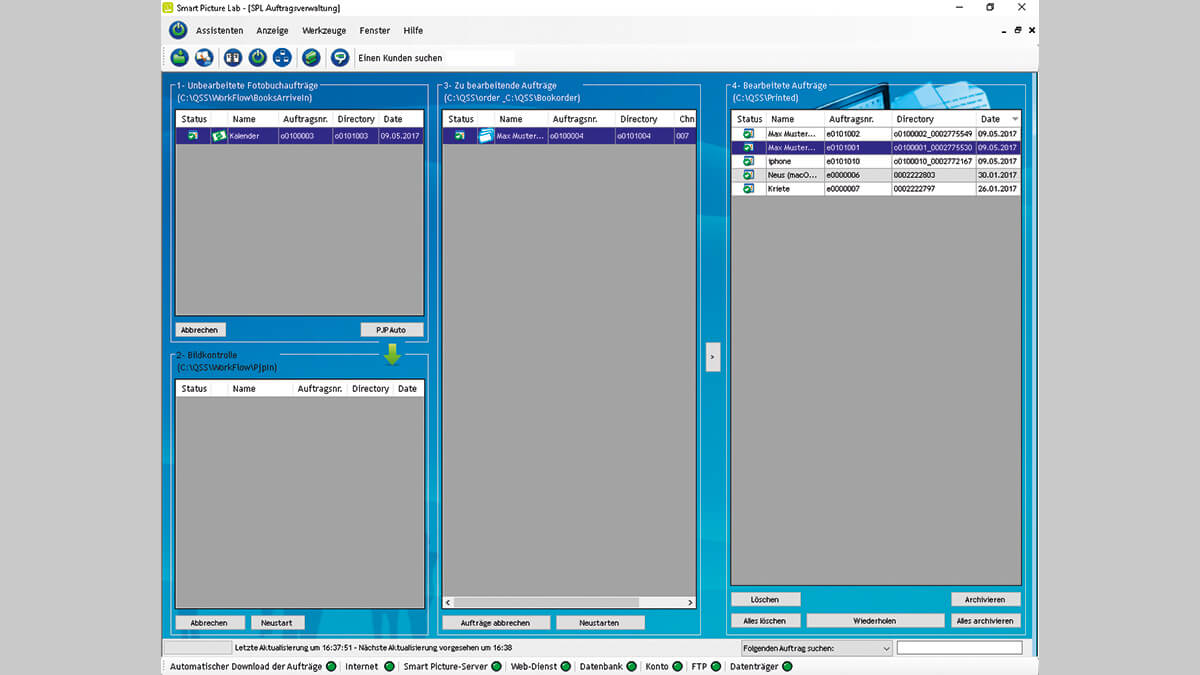The width and height of the screenshot is (1200, 675).
Task: Click the speech bubble toolbar icon
Action: (x=340, y=58)
